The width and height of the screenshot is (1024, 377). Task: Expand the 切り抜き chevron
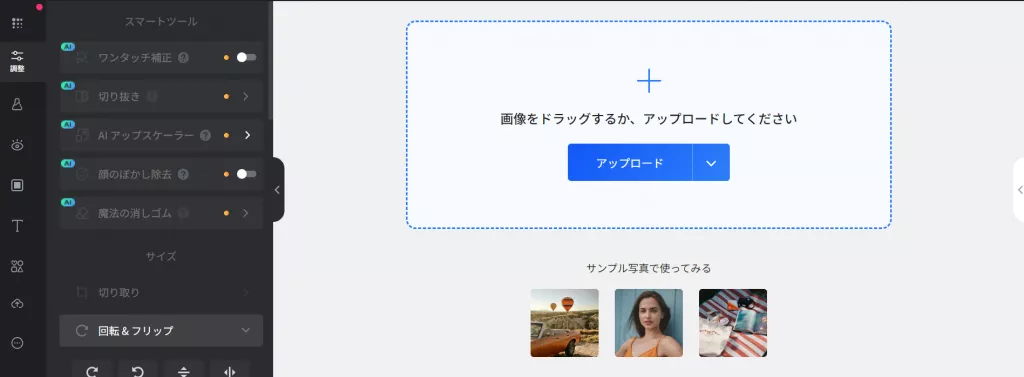[246, 96]
